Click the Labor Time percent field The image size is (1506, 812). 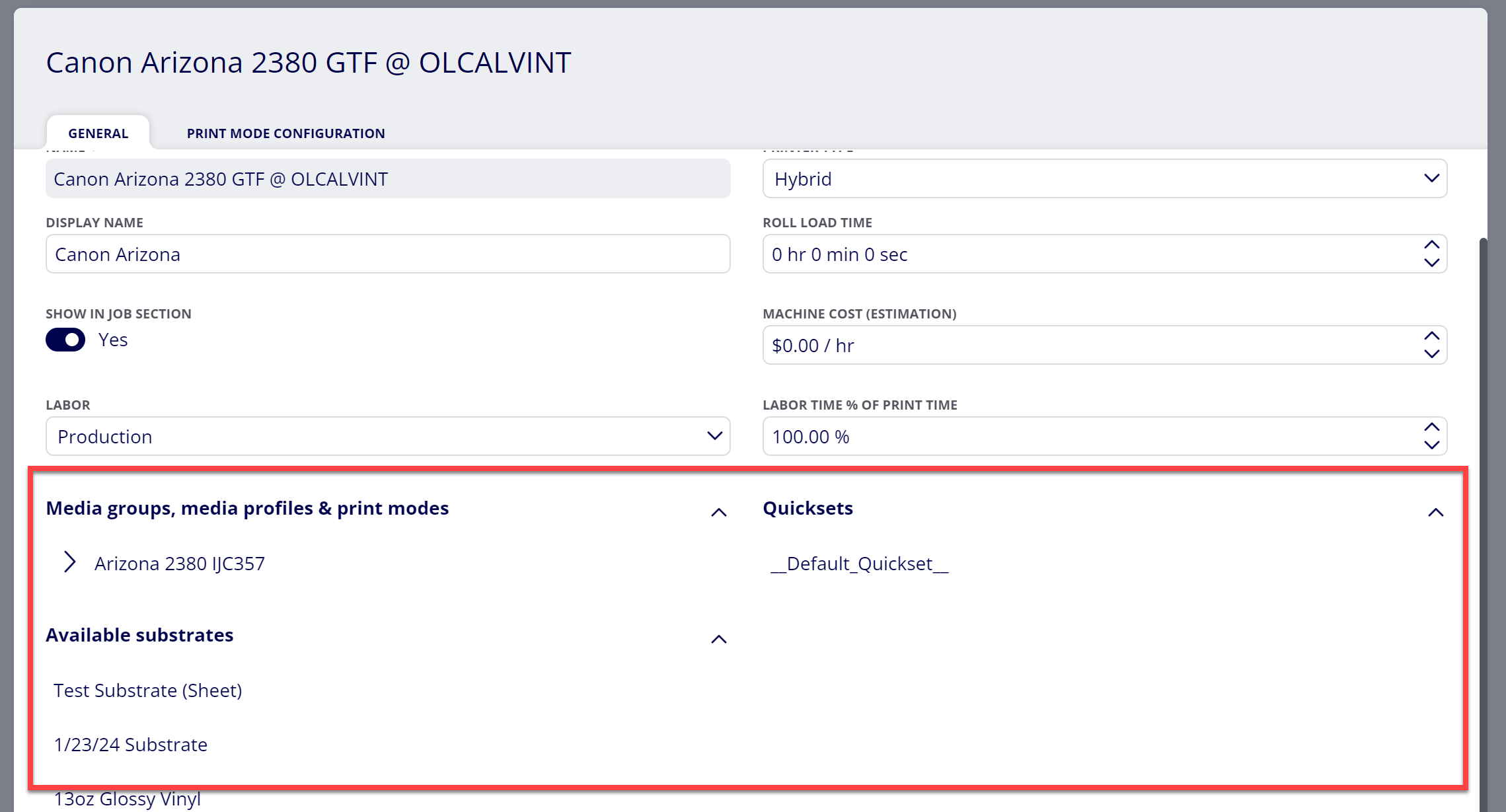pos(1105,436)
